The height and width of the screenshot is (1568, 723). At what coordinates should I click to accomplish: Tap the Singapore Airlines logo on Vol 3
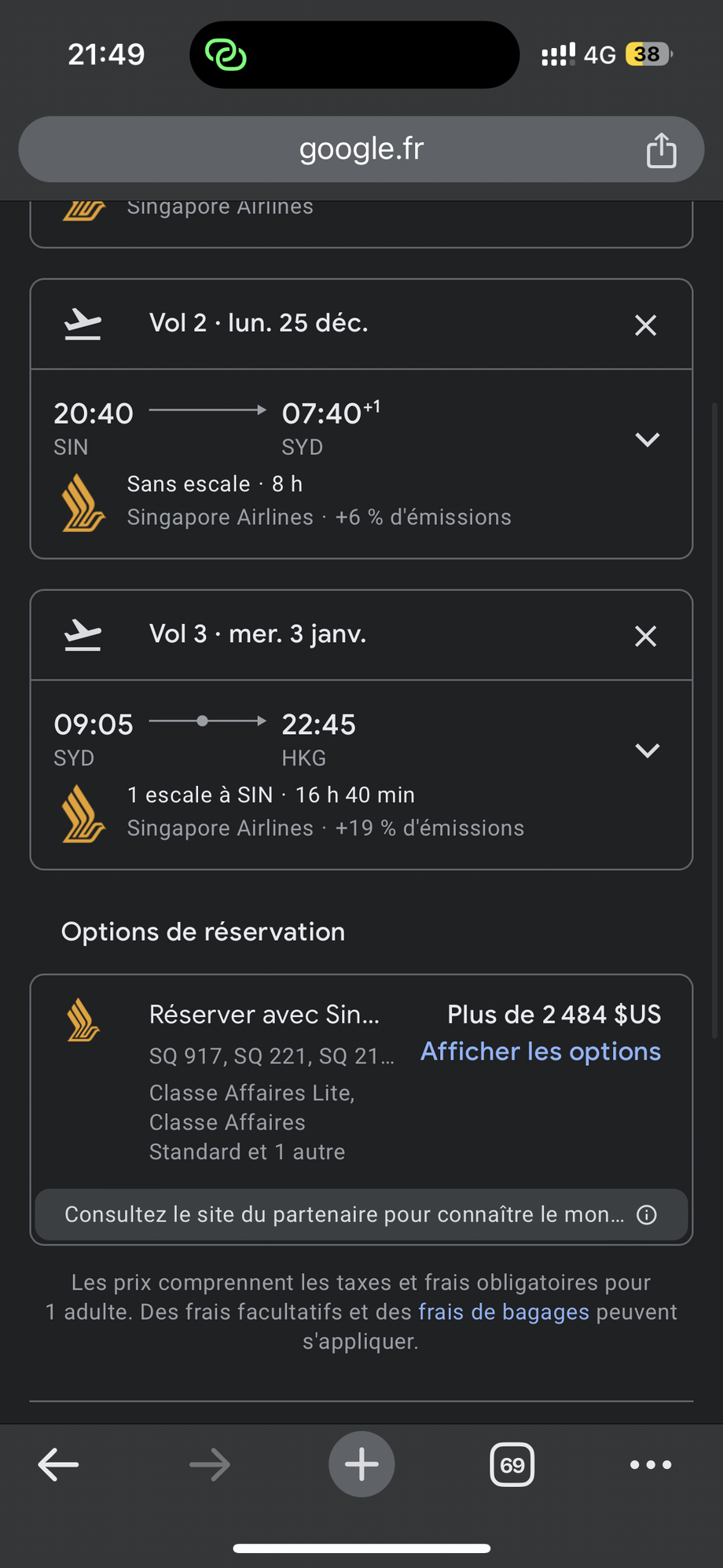tap(83, 813)
